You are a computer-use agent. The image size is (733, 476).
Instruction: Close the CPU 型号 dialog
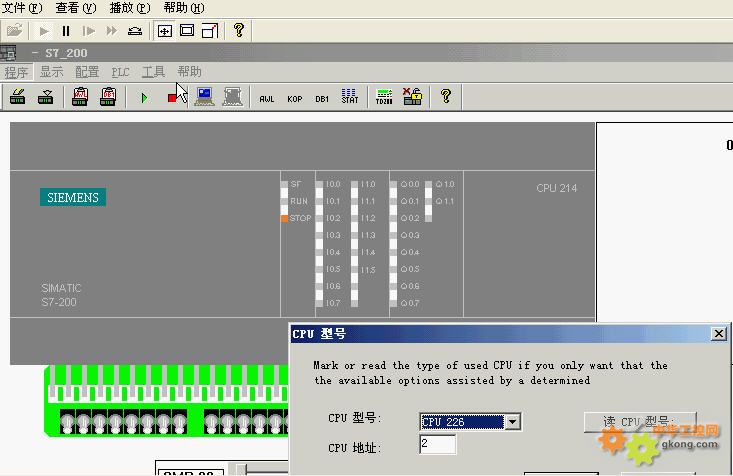(719, 333)
